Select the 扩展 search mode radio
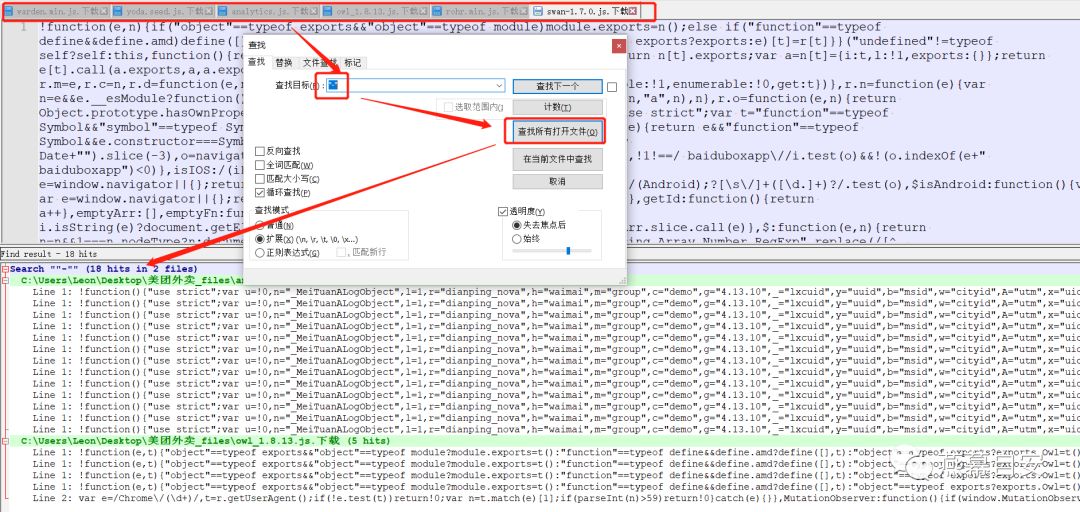 (x=260, y=239)
